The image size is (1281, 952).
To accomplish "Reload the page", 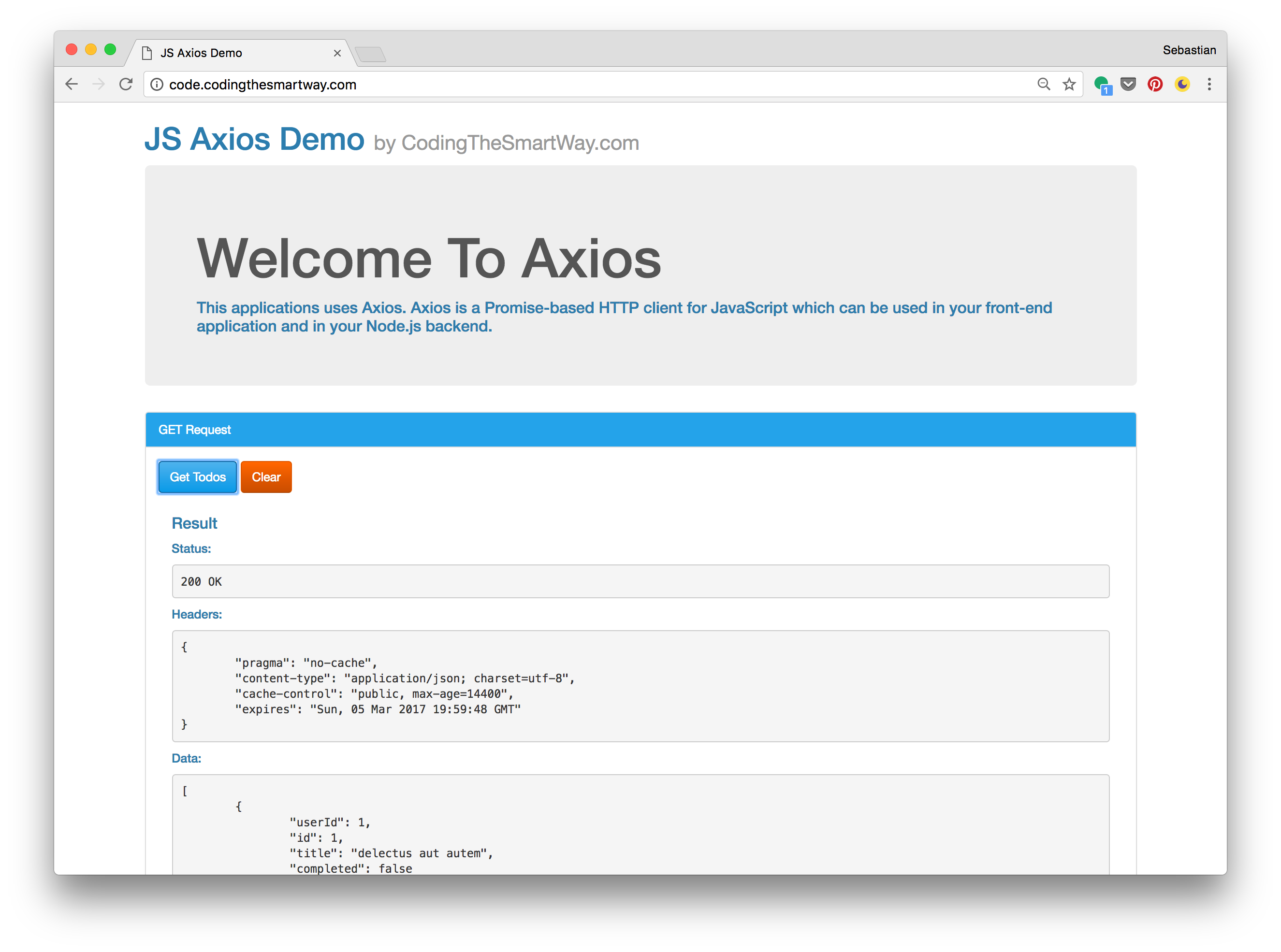I will 126,84.
